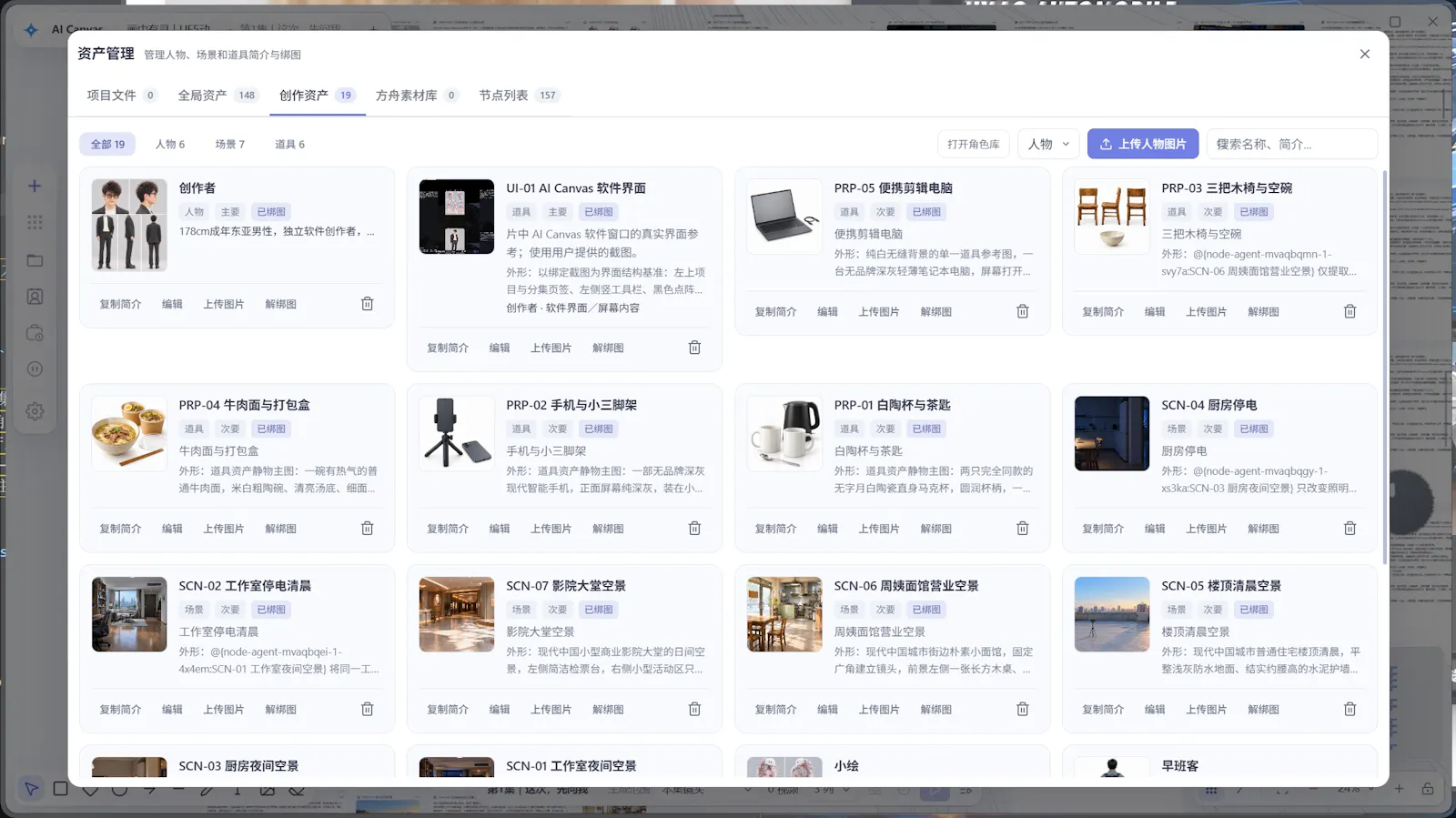Open the 人物 type dropdown
1456x818 pixels.
[1048, 144]
